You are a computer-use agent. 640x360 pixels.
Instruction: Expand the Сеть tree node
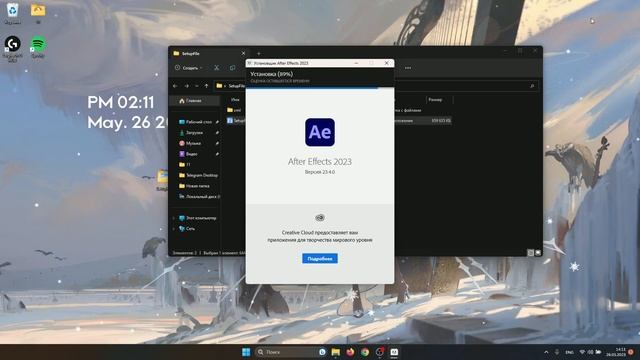tap(174, 229)
